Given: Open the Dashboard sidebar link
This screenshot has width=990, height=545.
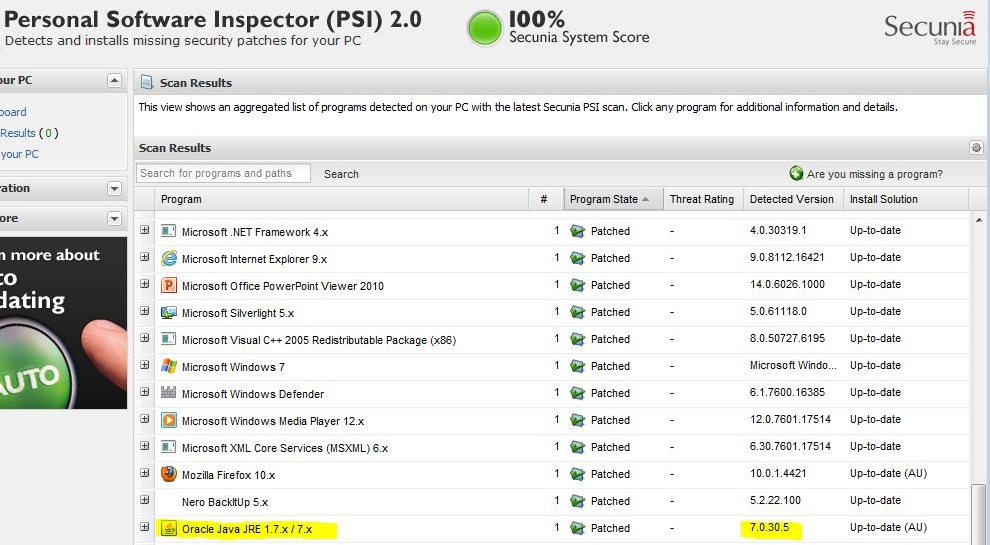Looking at the screenshot, I should click(x=13, y=112).
